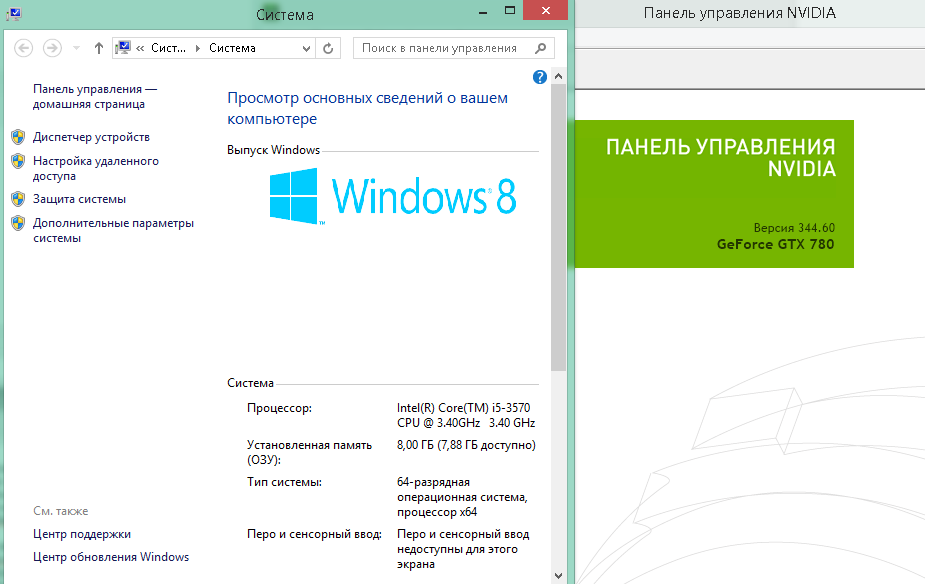Click the Back navigation arrow
This screenshot has width=925, height=584.
24,48
